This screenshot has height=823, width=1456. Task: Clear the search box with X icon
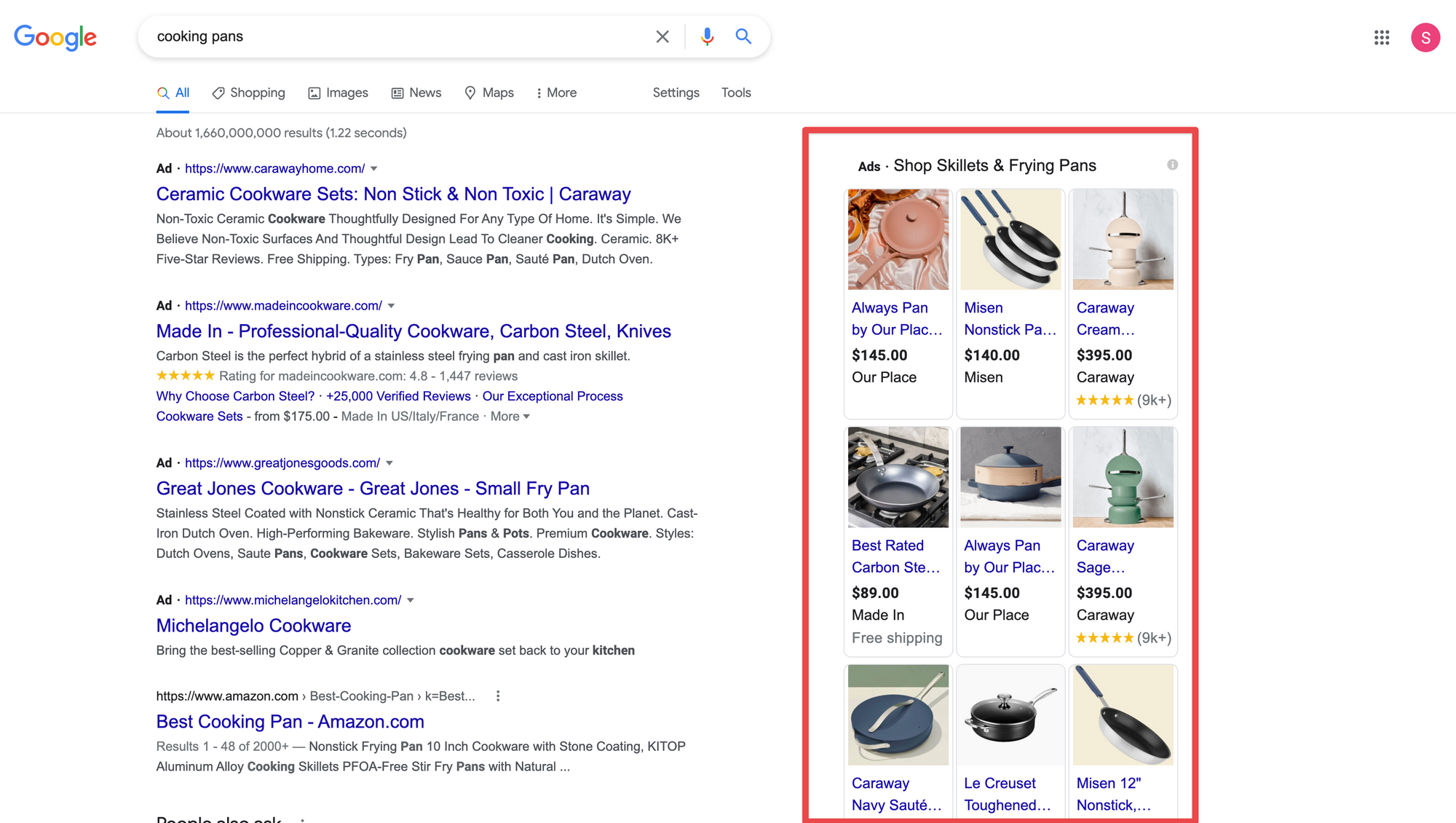coord(662,36)
